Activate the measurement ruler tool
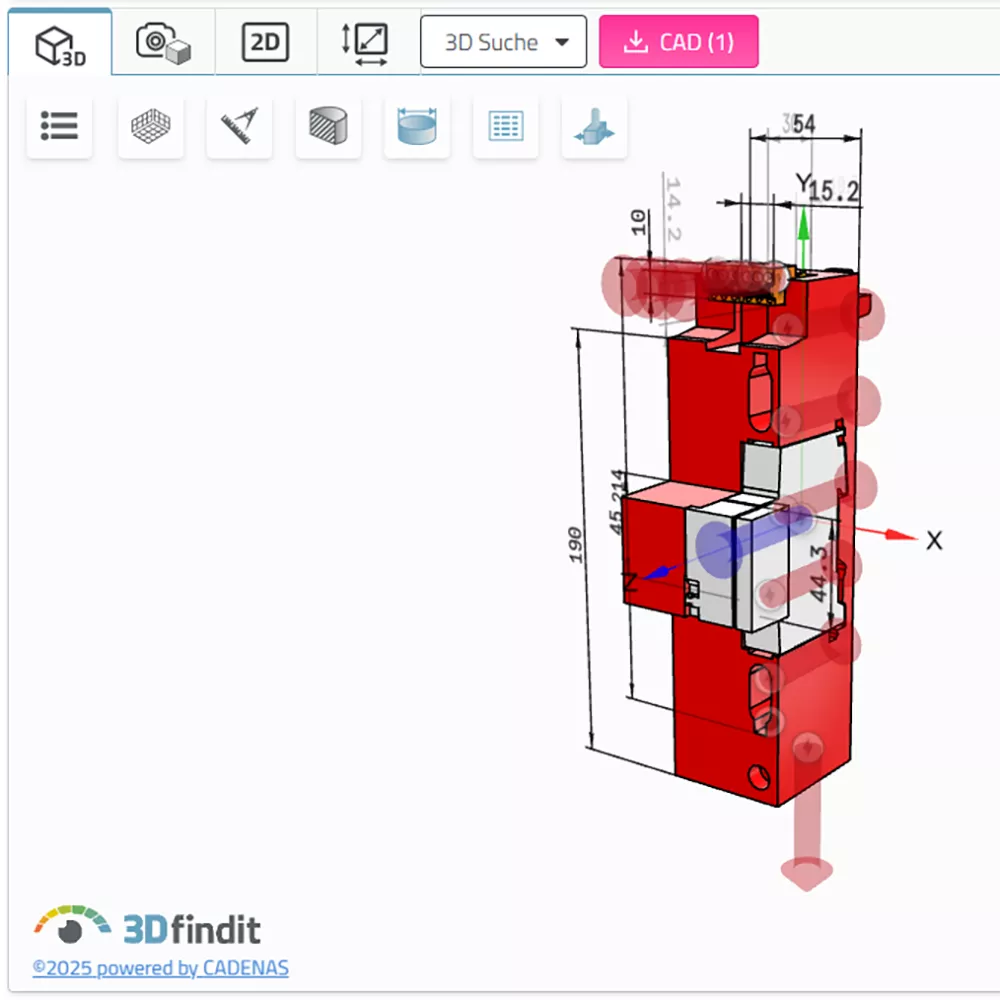 point(239,126)
